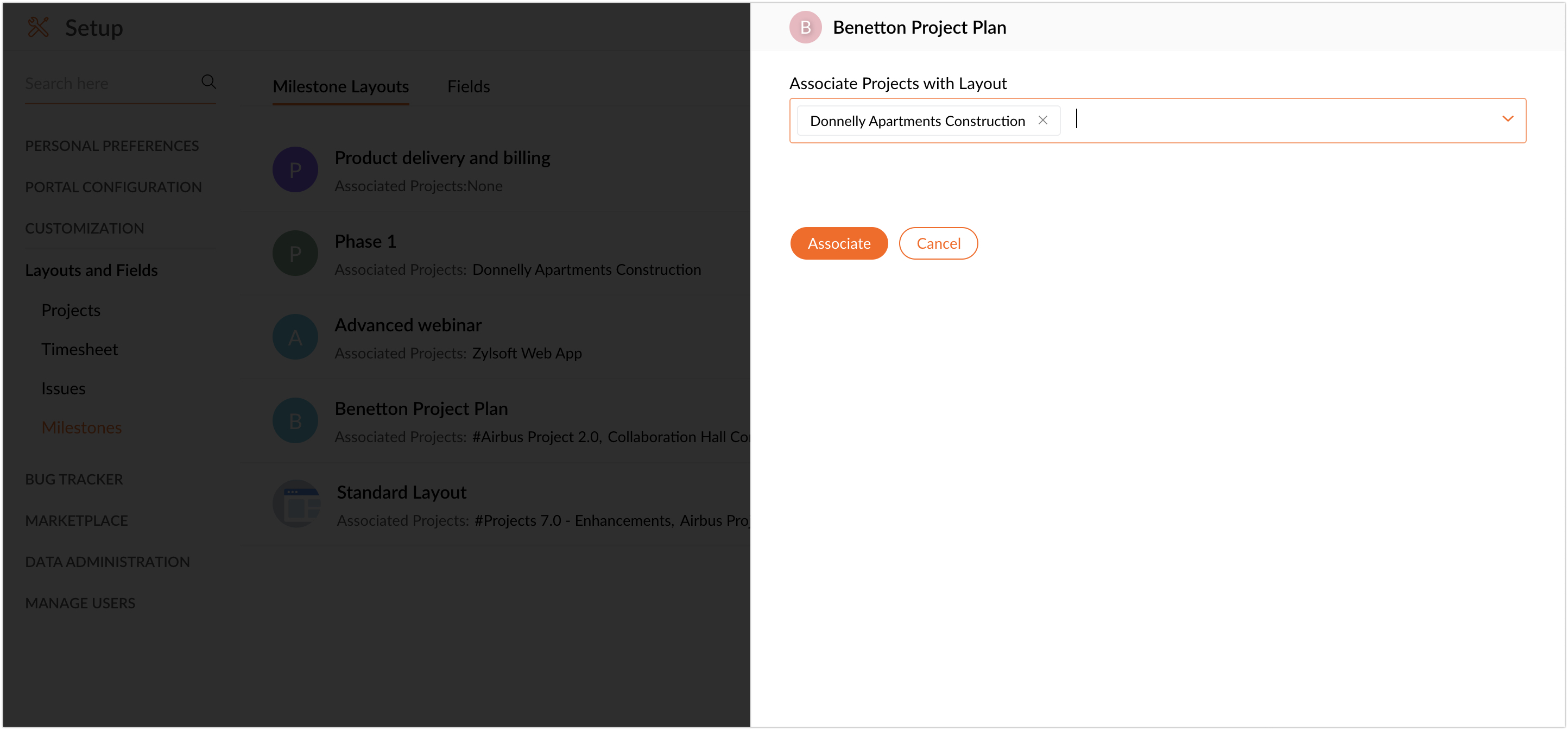The height and width of the screenshot is (730, 1568).
Task: Select the Milestone Layouts tab
Action: tap(341, 86)
